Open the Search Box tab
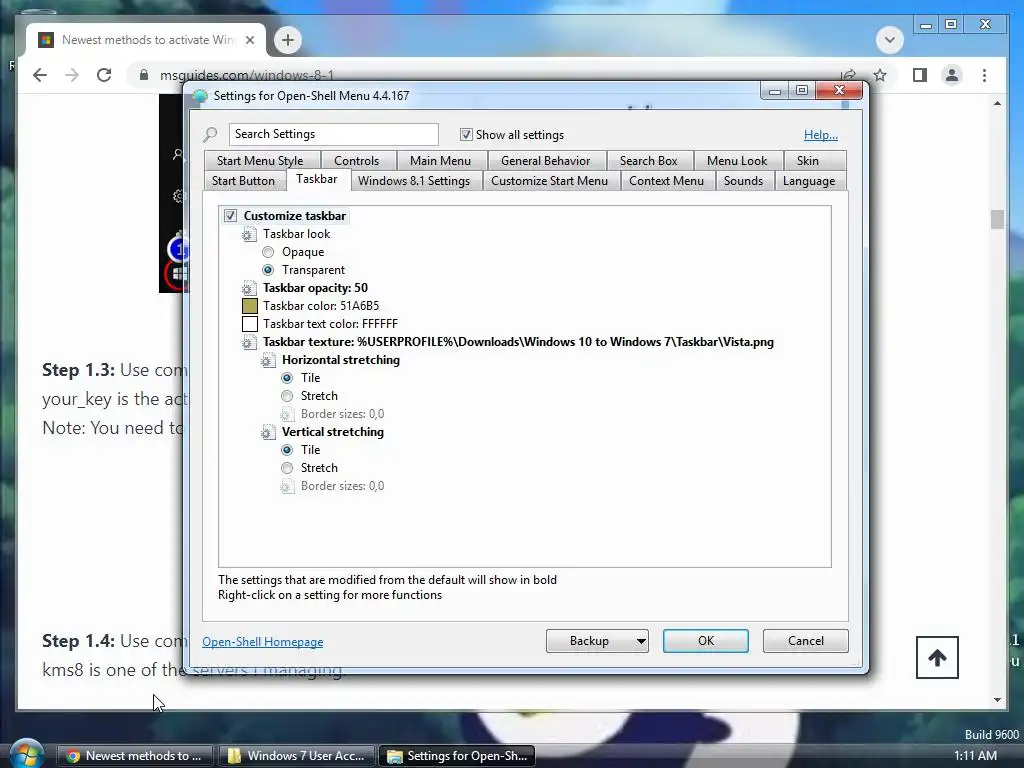This screenshot has height=768, width=1024. (x=648, y=161)
